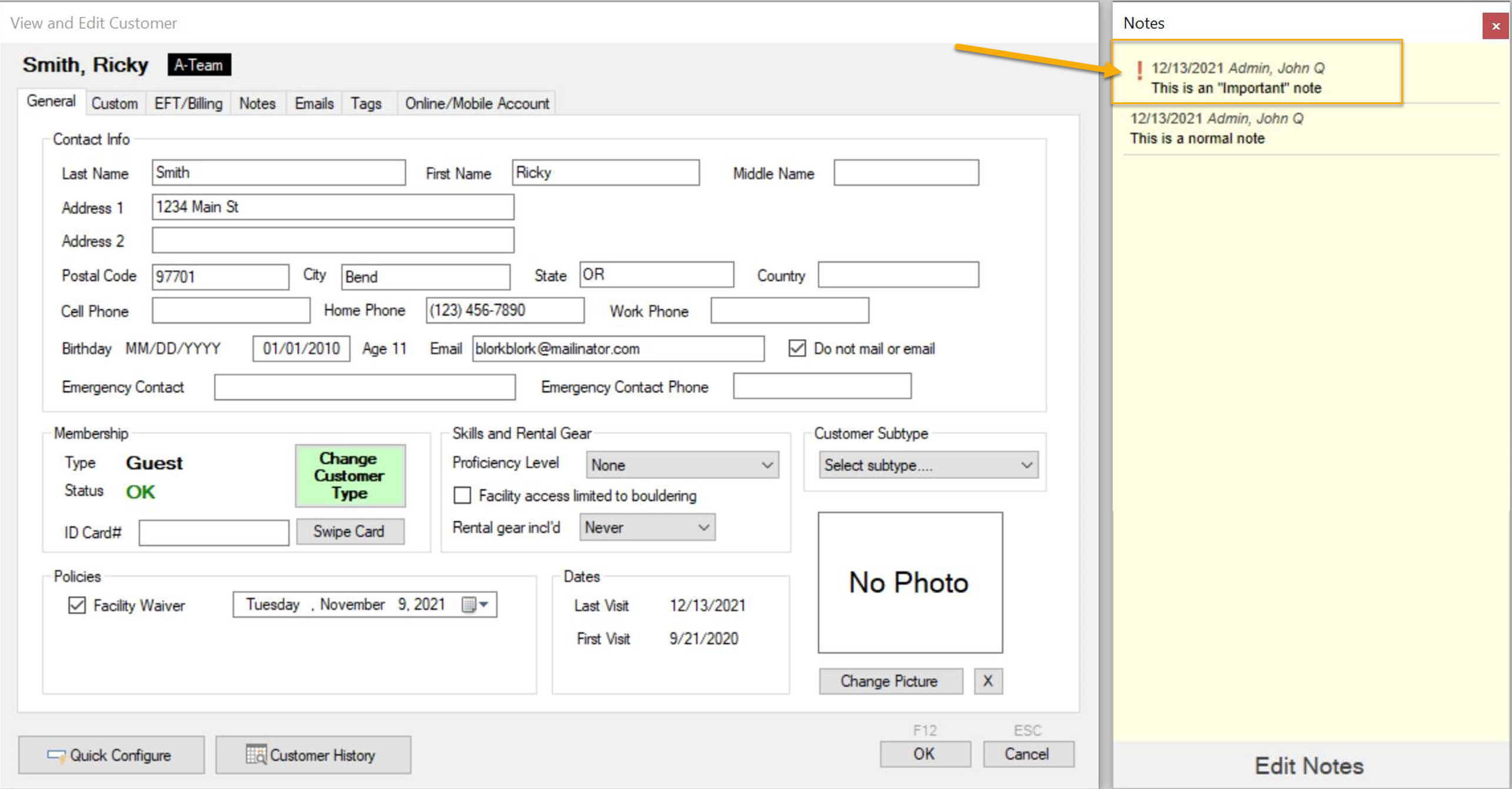
Task: Focus the Cell Phone field
Action: 231,310
